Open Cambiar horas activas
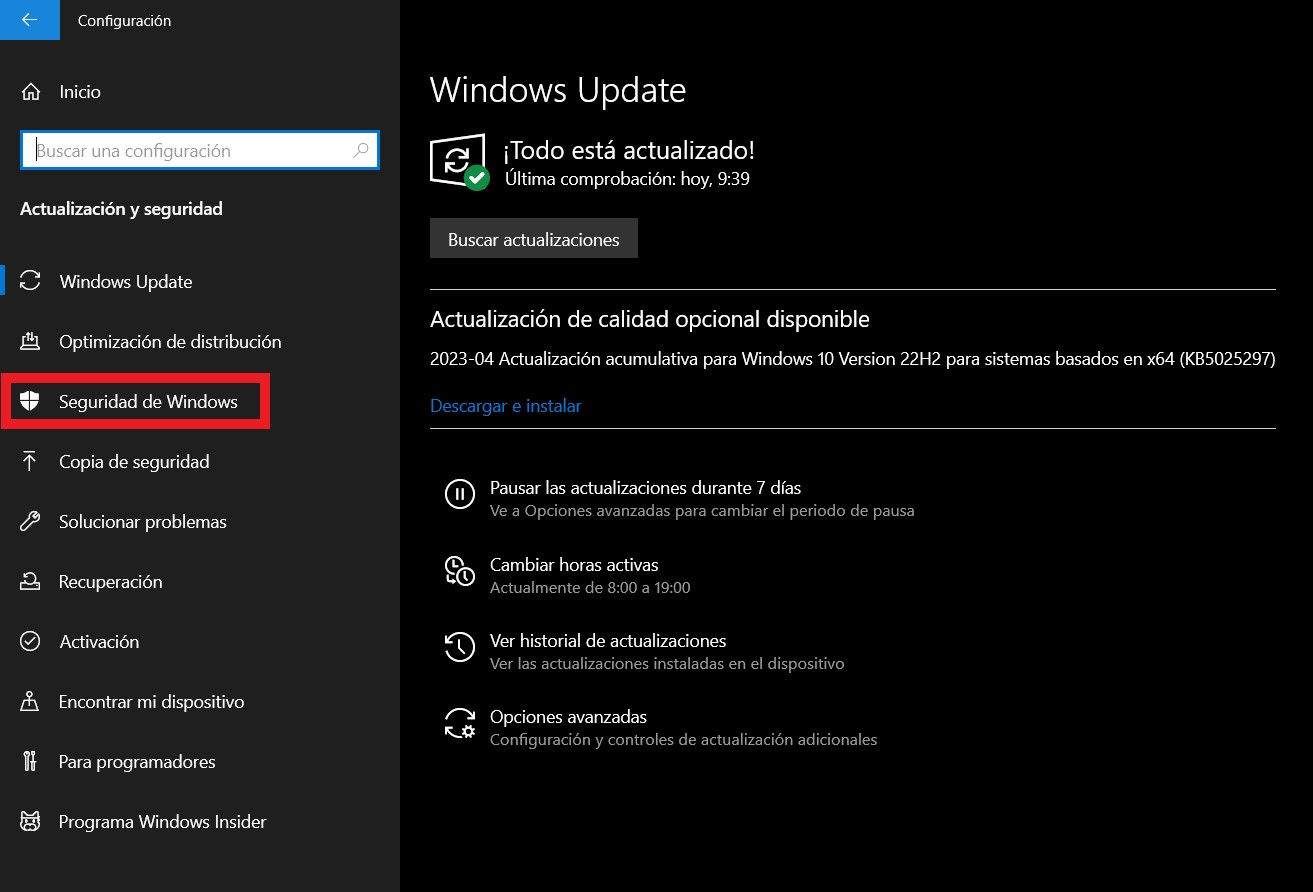 coord(574,565)
